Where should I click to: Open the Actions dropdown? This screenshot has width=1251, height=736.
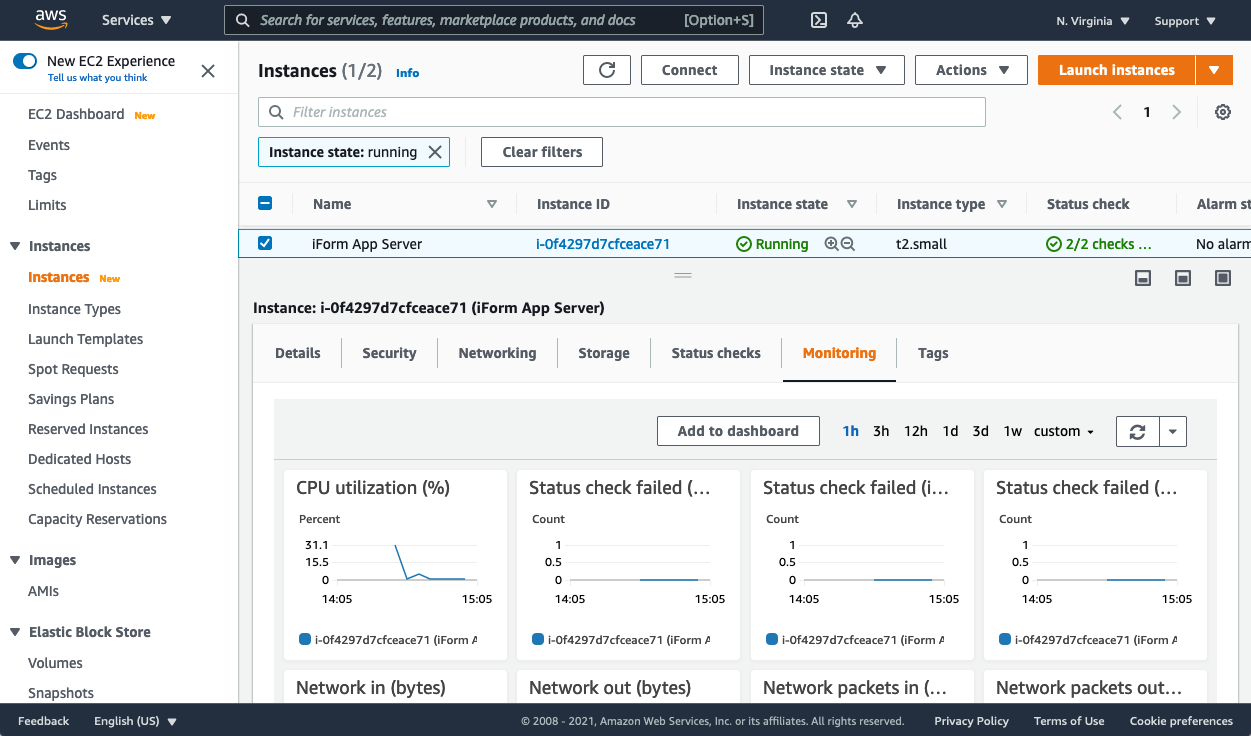[971, 70]
